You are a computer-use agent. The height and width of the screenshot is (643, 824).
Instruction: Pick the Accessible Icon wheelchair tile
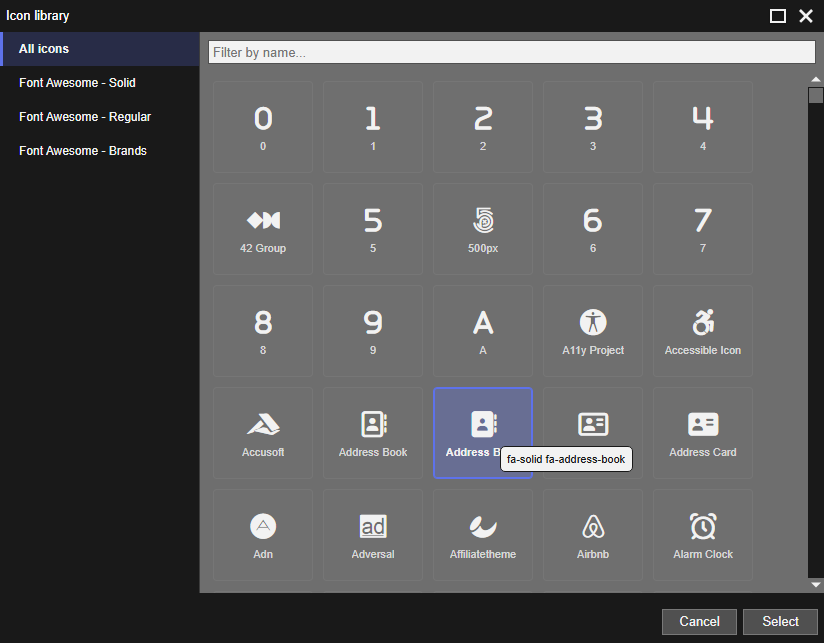(703, 330)
